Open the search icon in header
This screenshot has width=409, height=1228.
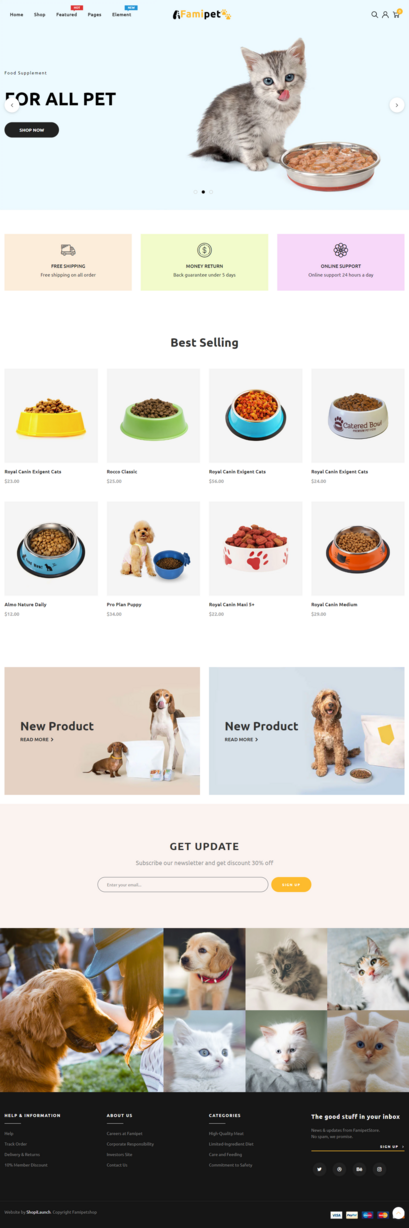(x=375, y=15)
